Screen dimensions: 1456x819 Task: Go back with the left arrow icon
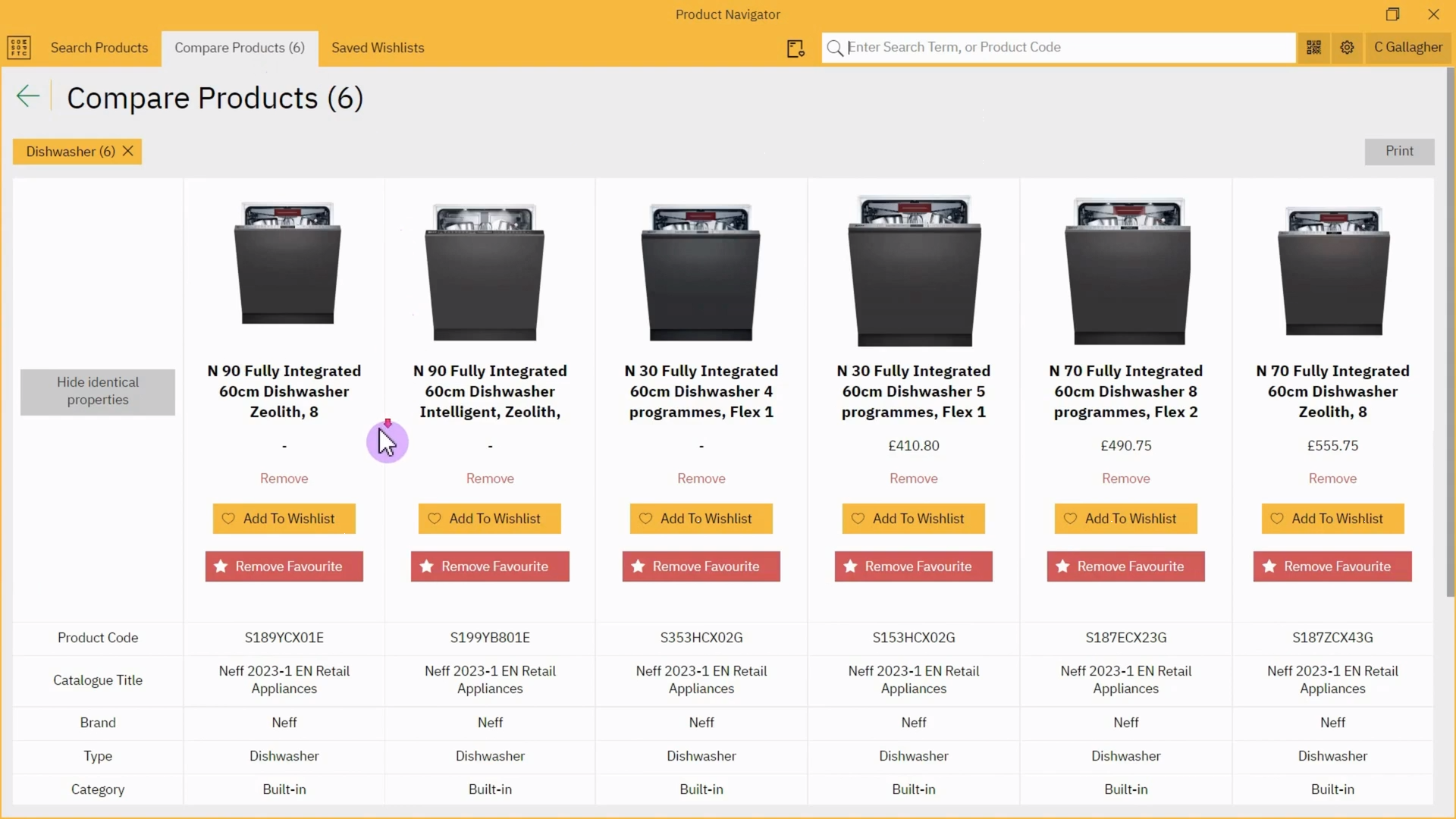point(28,96)
